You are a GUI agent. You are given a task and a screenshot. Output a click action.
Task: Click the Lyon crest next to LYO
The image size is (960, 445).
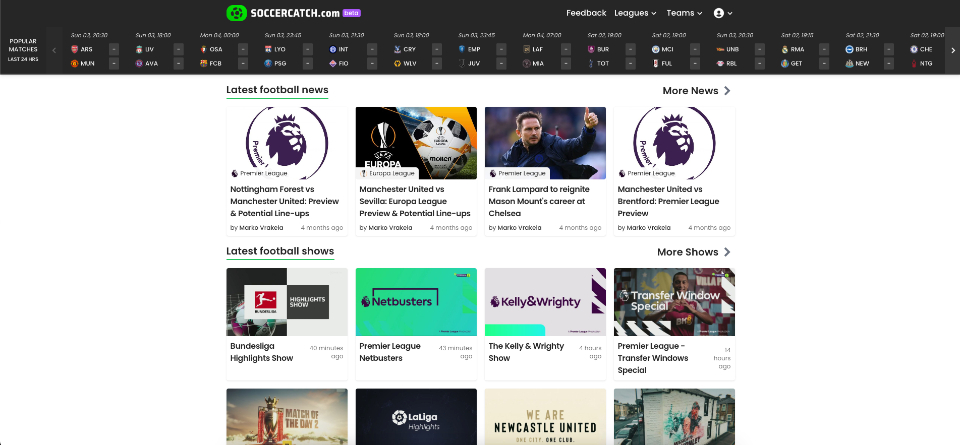[268, 49]
